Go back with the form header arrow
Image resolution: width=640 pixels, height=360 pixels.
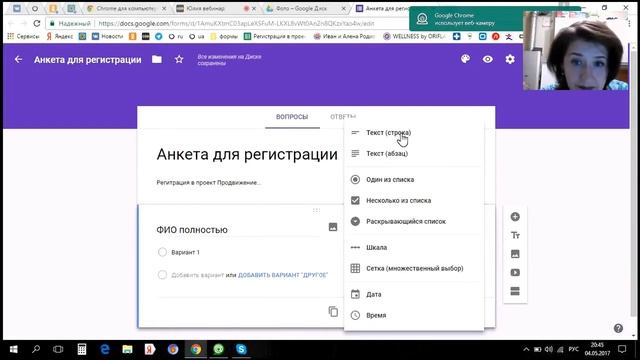[18, 60]
